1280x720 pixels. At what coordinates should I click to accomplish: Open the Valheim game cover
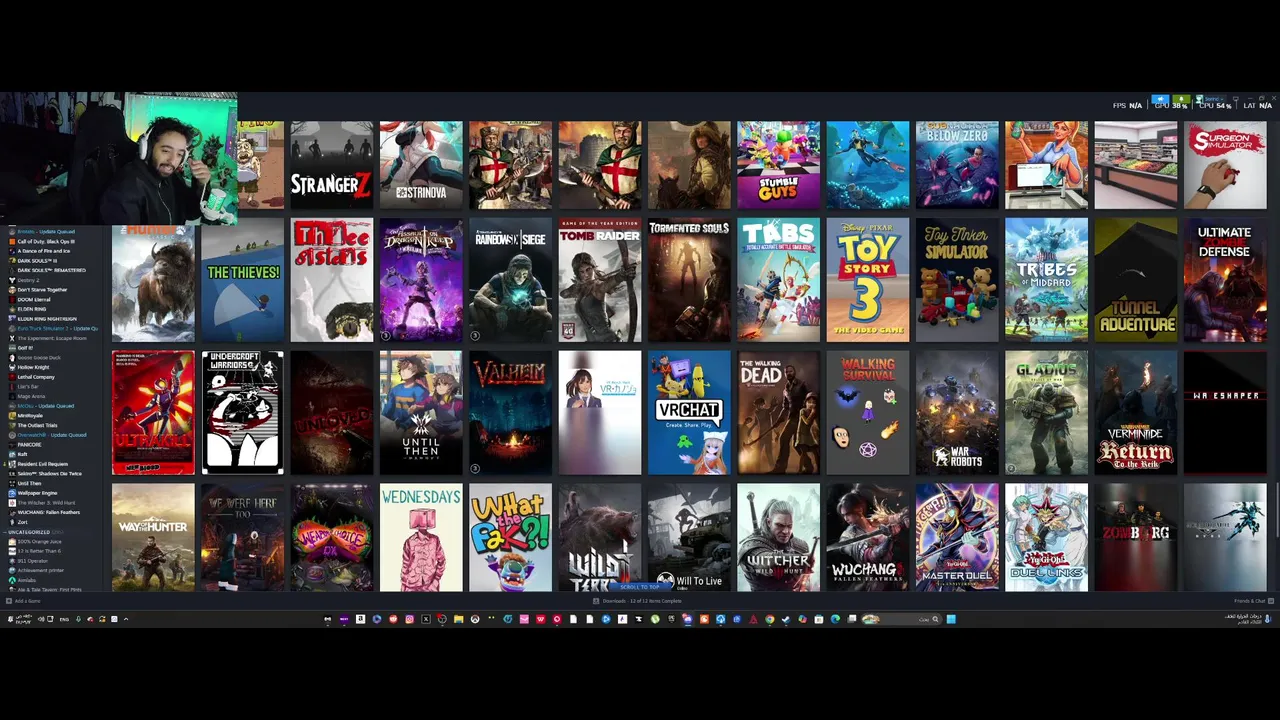(510, 412)
